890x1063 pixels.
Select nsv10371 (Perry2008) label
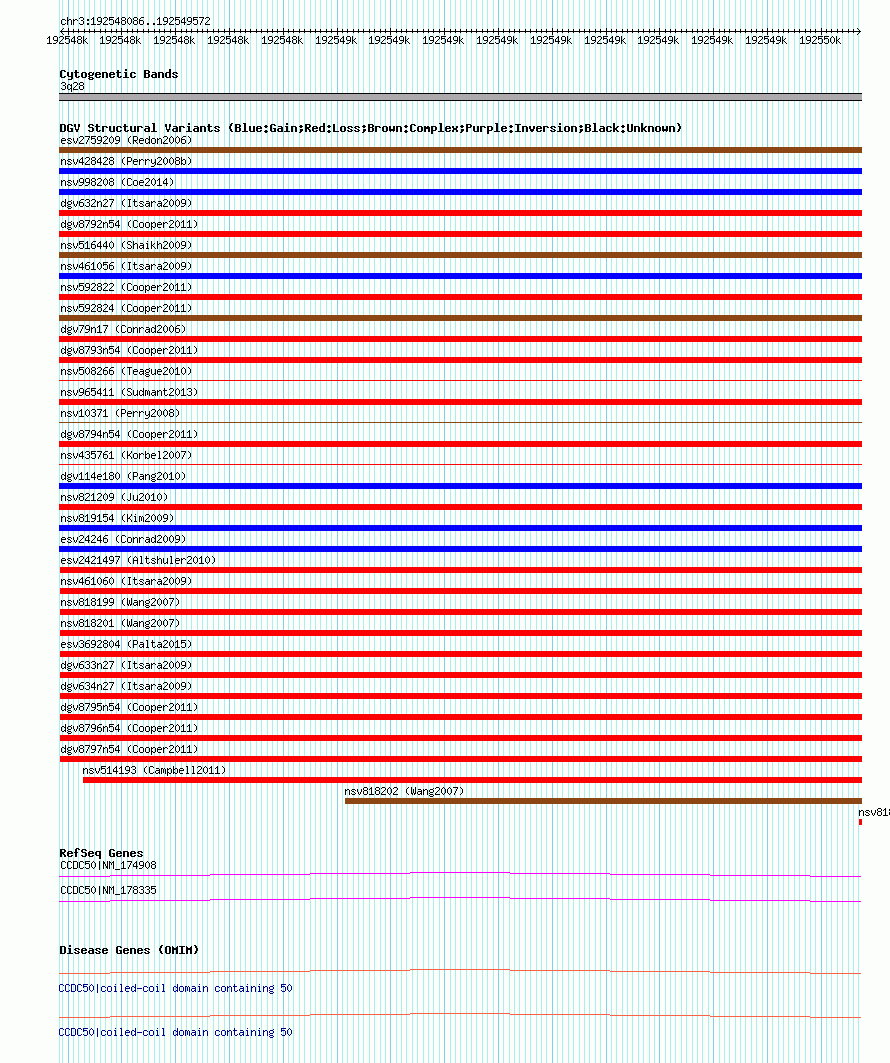pos(120,414)
